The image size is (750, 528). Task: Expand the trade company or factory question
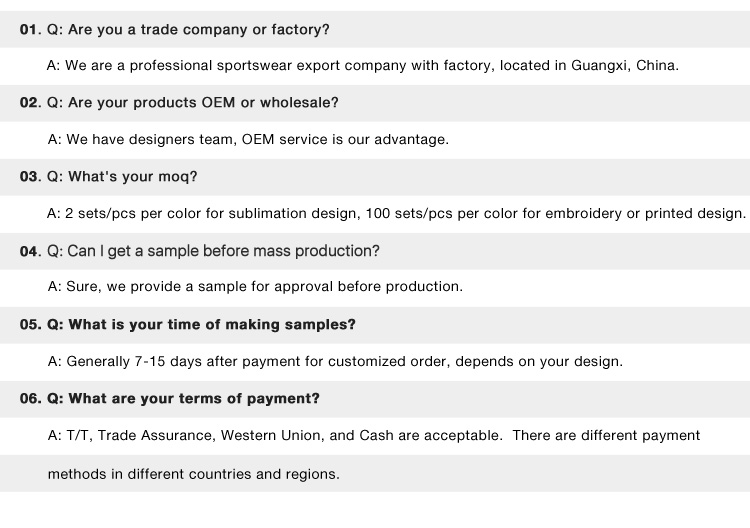[188, 30]
